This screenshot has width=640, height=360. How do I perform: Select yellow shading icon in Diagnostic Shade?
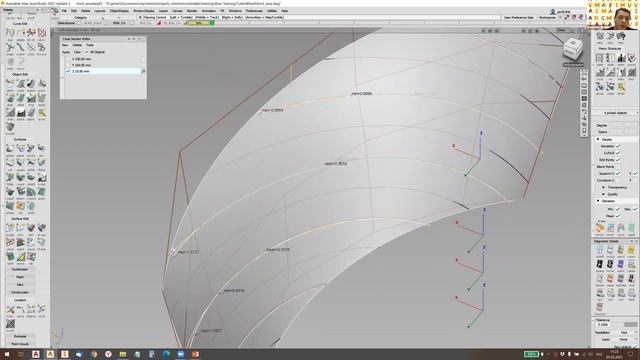point(631,250)
